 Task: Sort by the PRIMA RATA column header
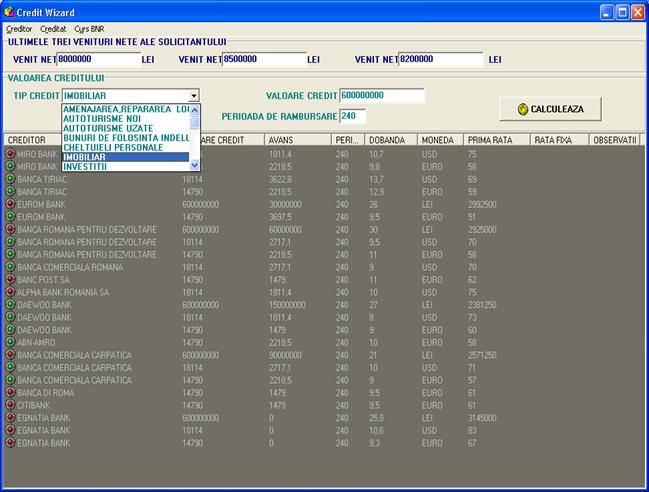[x=496, y=140]
